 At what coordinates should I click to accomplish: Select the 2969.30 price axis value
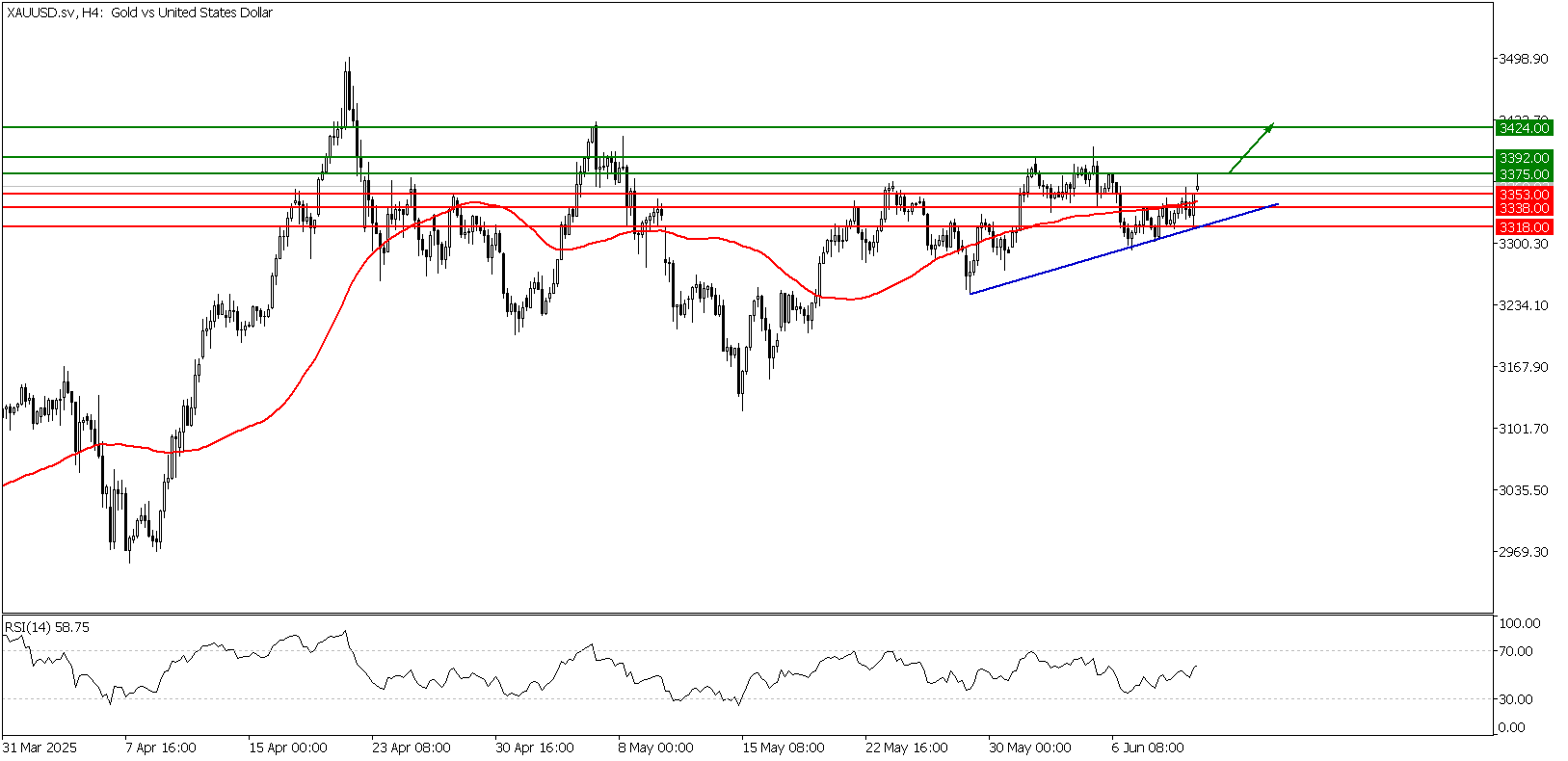click(x=1523, y=552)
